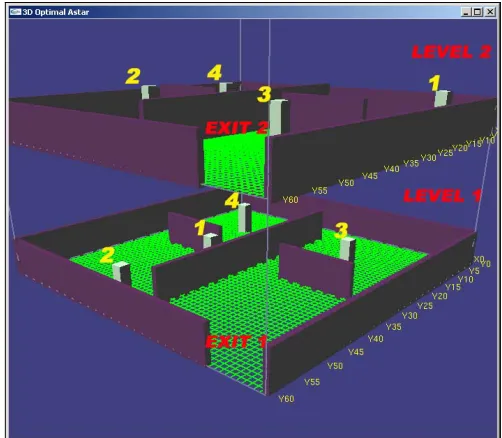502x438 pixels.
Task: Click yellow number 1 on Level 1
Action: pyautogui.click(x=200, y=228)
